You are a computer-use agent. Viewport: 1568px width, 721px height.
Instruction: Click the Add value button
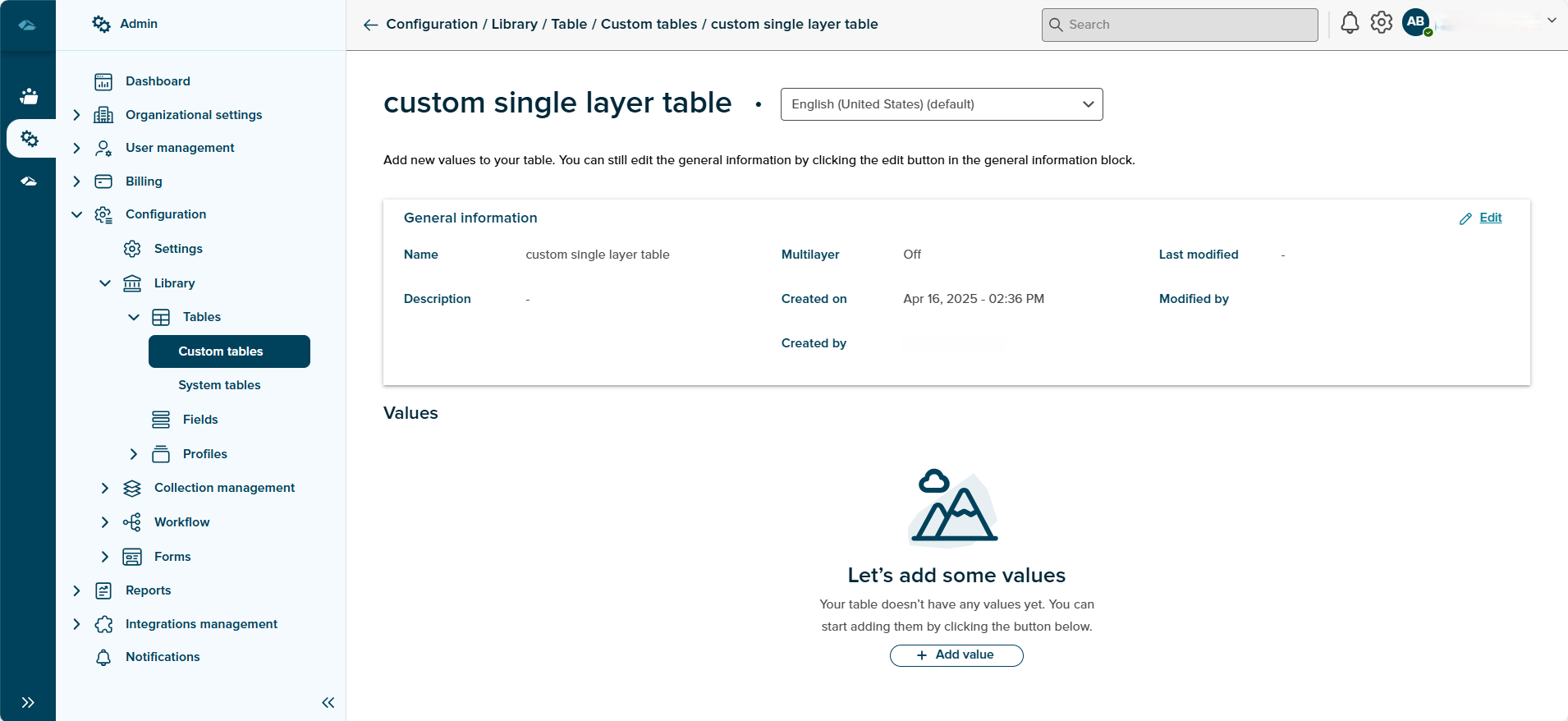[x=956, y=655]
